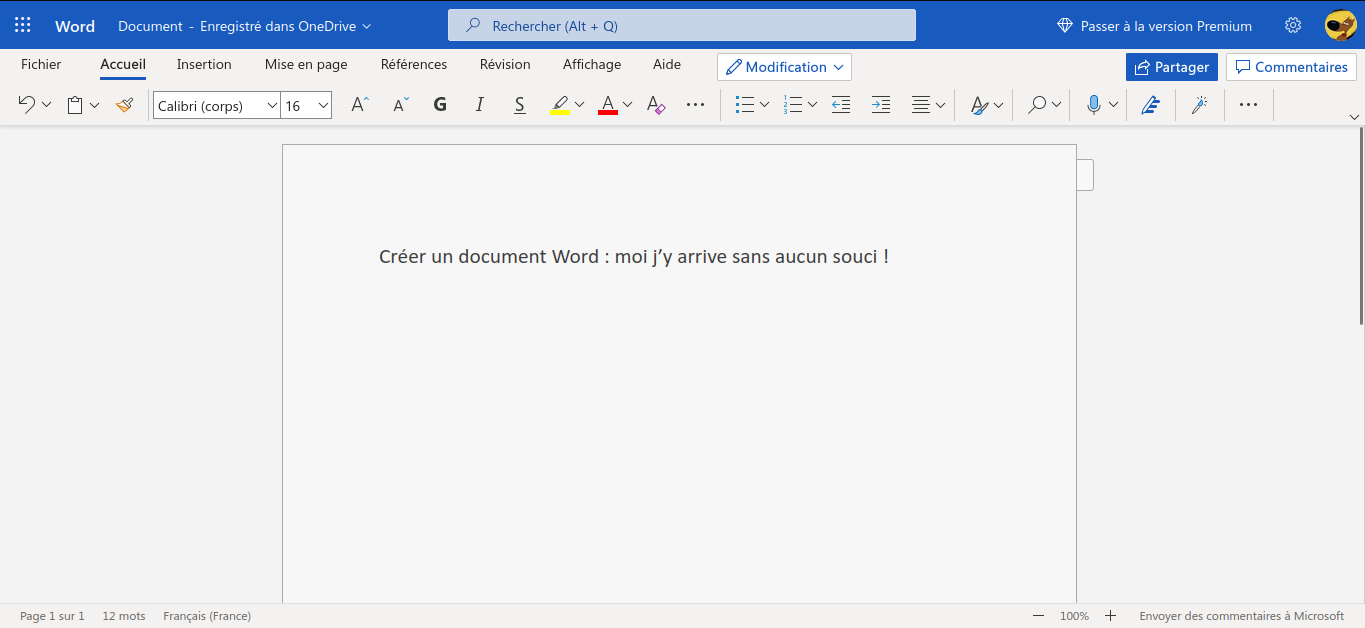Toggle underline formatting (S)
Screen dimensions: 1365x628
519,105
